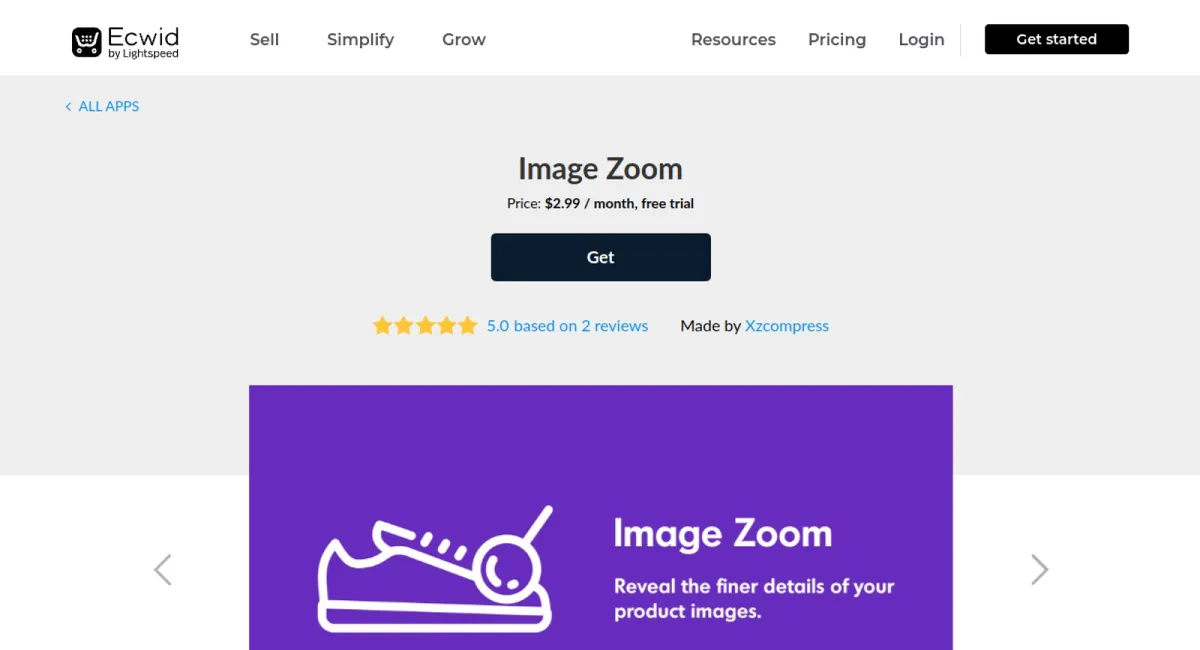Select the Pricing menu item
This screenshot has width=1200, height=650.
pyautogui.click(x=837, y=39)
